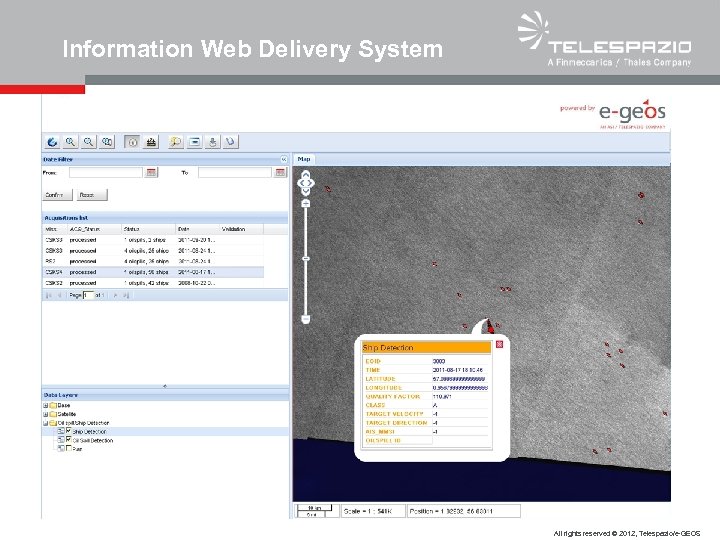Collapse the Oil spill/Ship Detection folder
Viewport: 720px width, 540px height.
pos(46,423)
